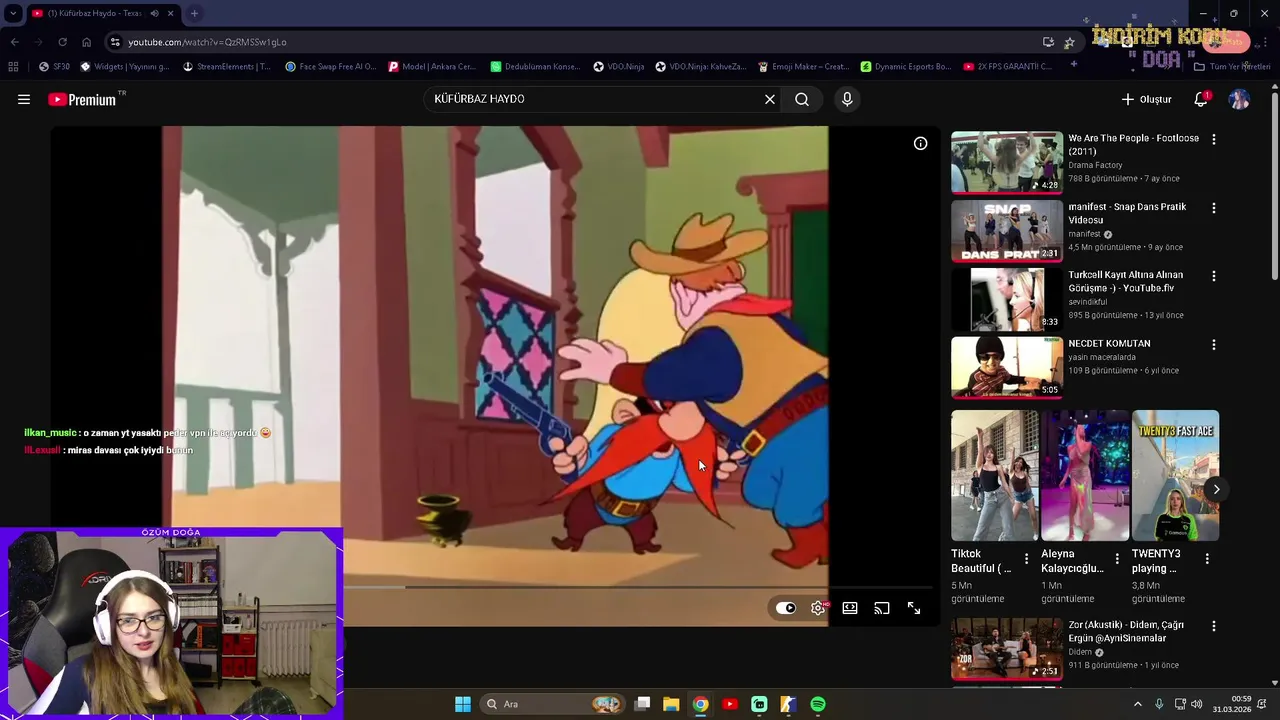Open a new browser tab
Screen dimensions: 1280x720
pos(194,13)
